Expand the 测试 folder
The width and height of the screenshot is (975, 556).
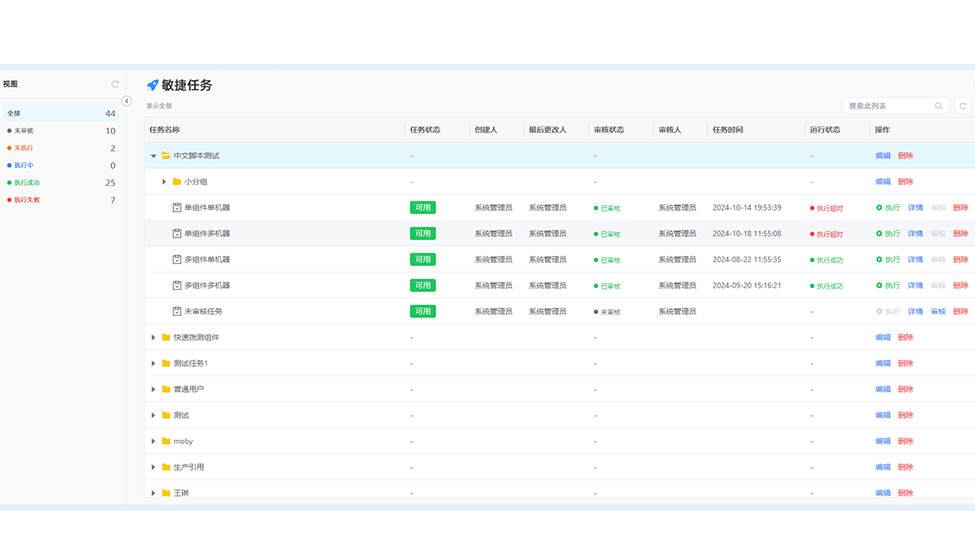[154, 415]
